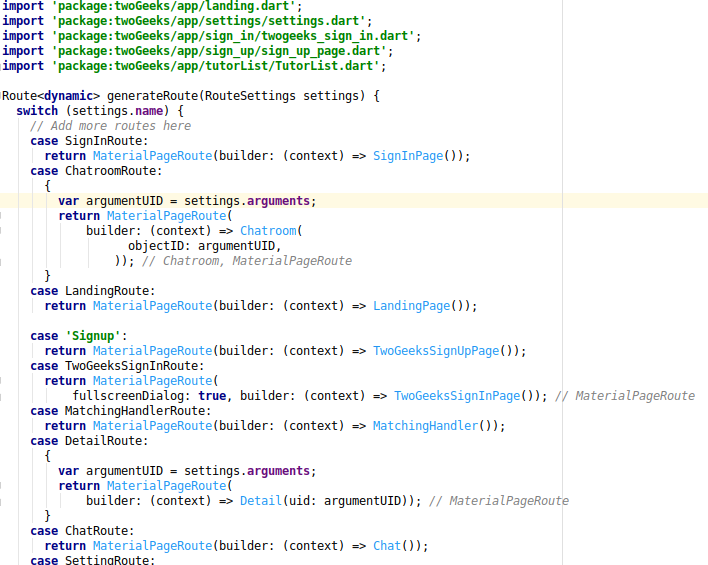The width and height of the screenshot is (708, 565).
Task: Click the objectID named parameter
Action: [x=156, y=246]
